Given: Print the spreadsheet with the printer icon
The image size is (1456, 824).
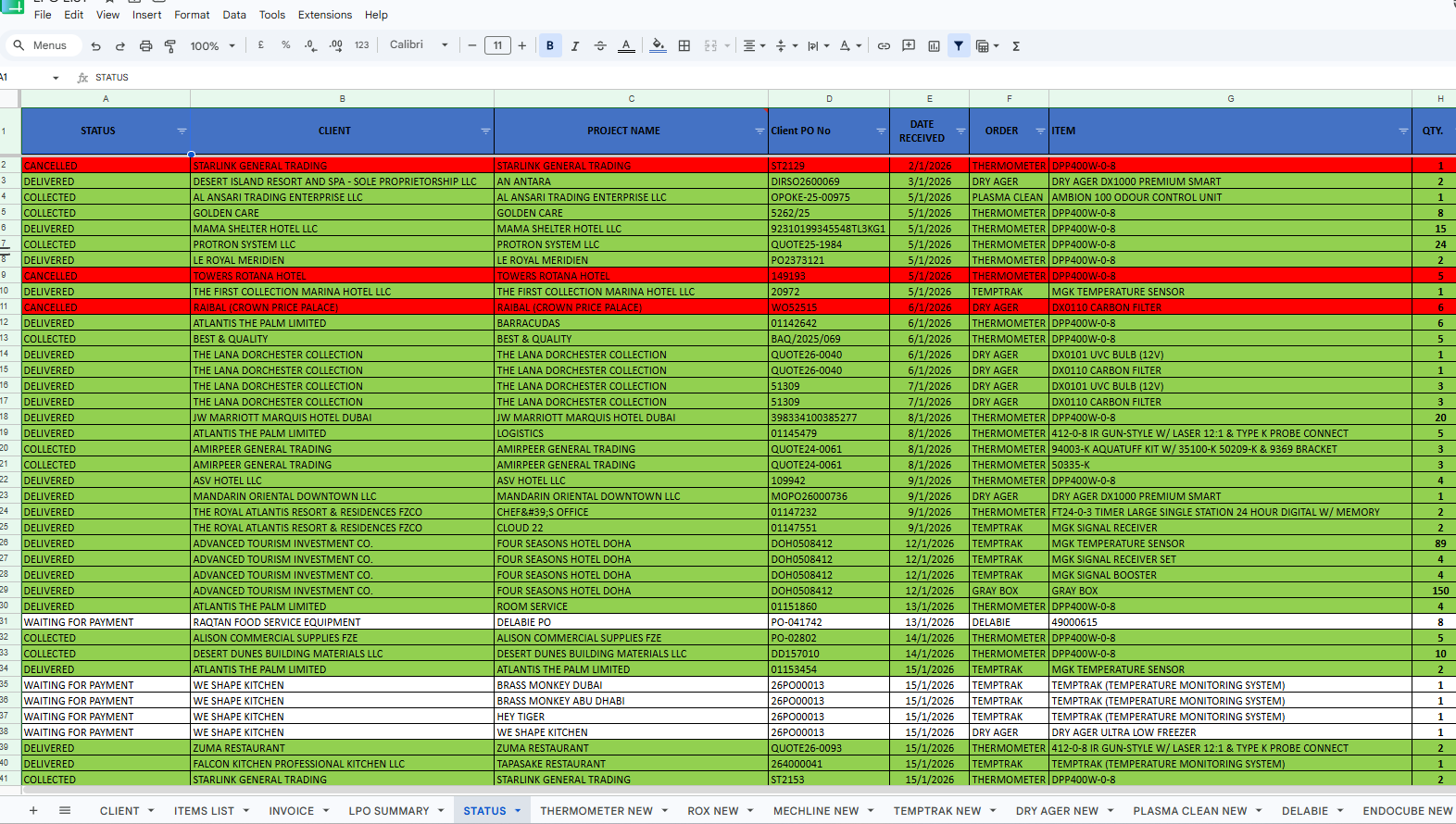Looking at the screenshot, I should [x=145, y=45].
